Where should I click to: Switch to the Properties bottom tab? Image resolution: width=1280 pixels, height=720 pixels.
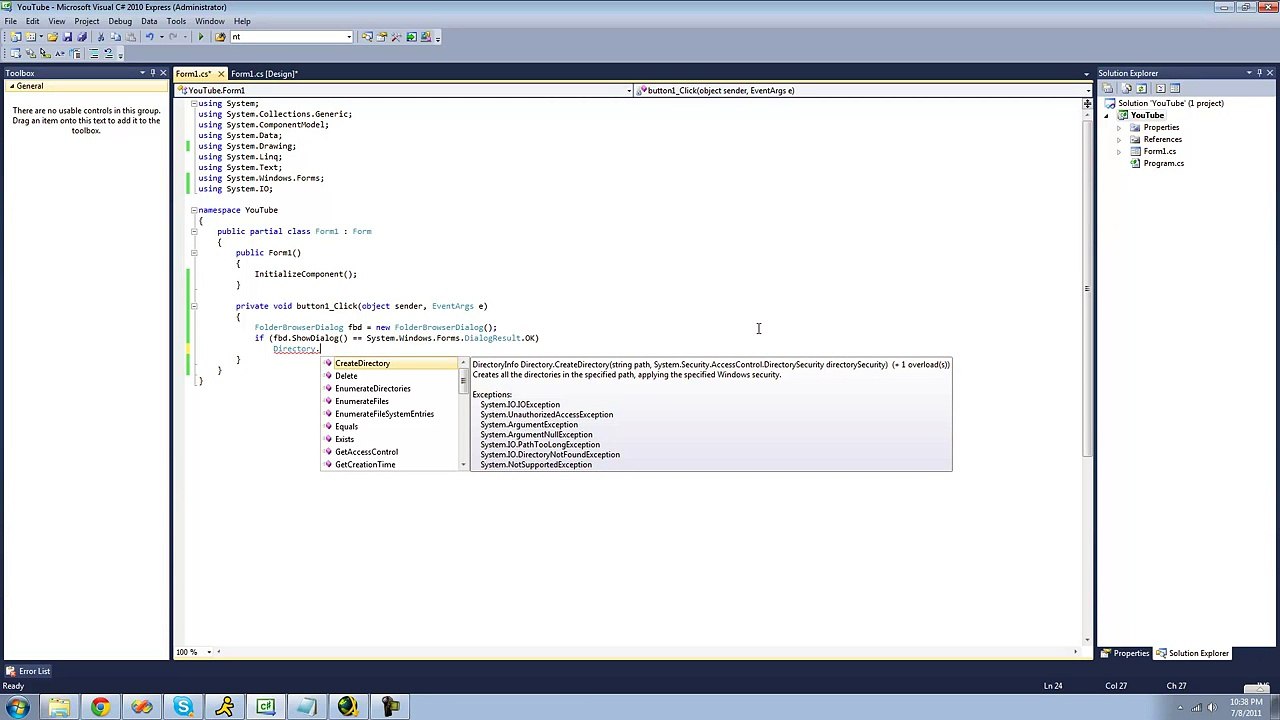tap(1125, 653)
